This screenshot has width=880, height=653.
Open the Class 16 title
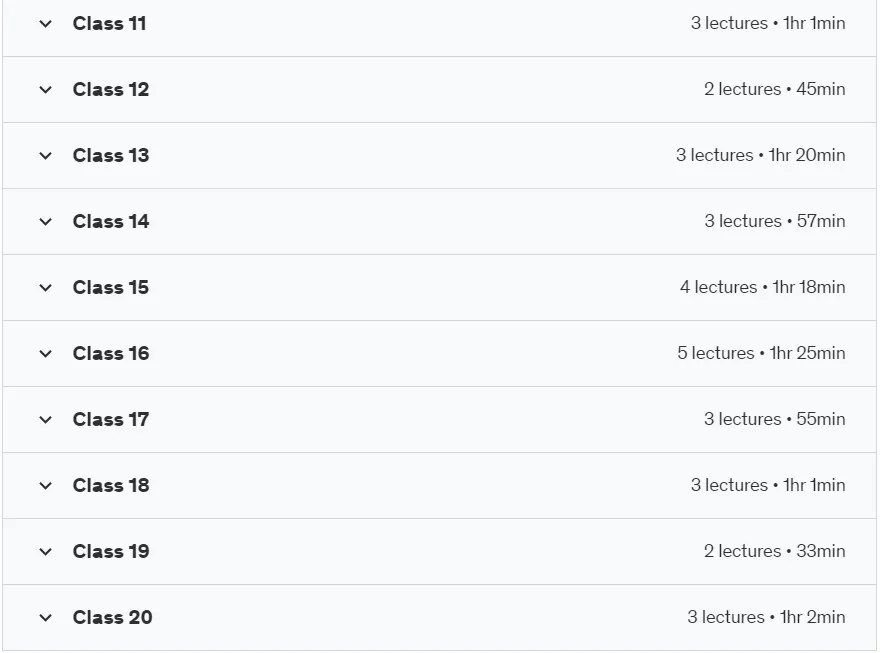pos(111,353)
